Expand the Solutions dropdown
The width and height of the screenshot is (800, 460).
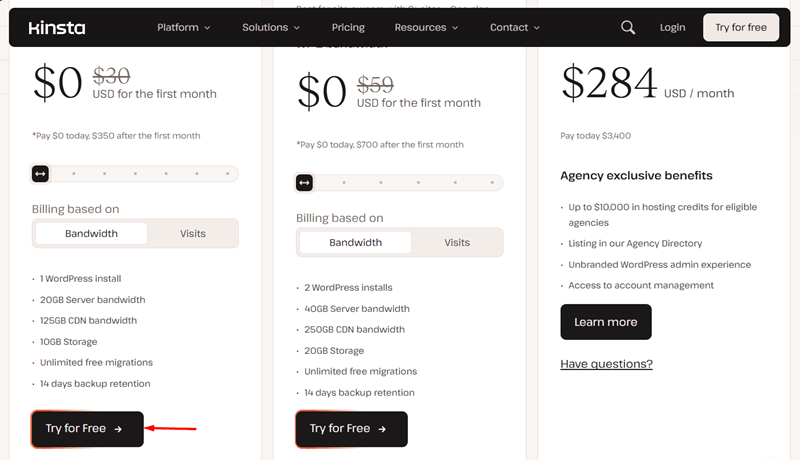click(x=271, y=28)
